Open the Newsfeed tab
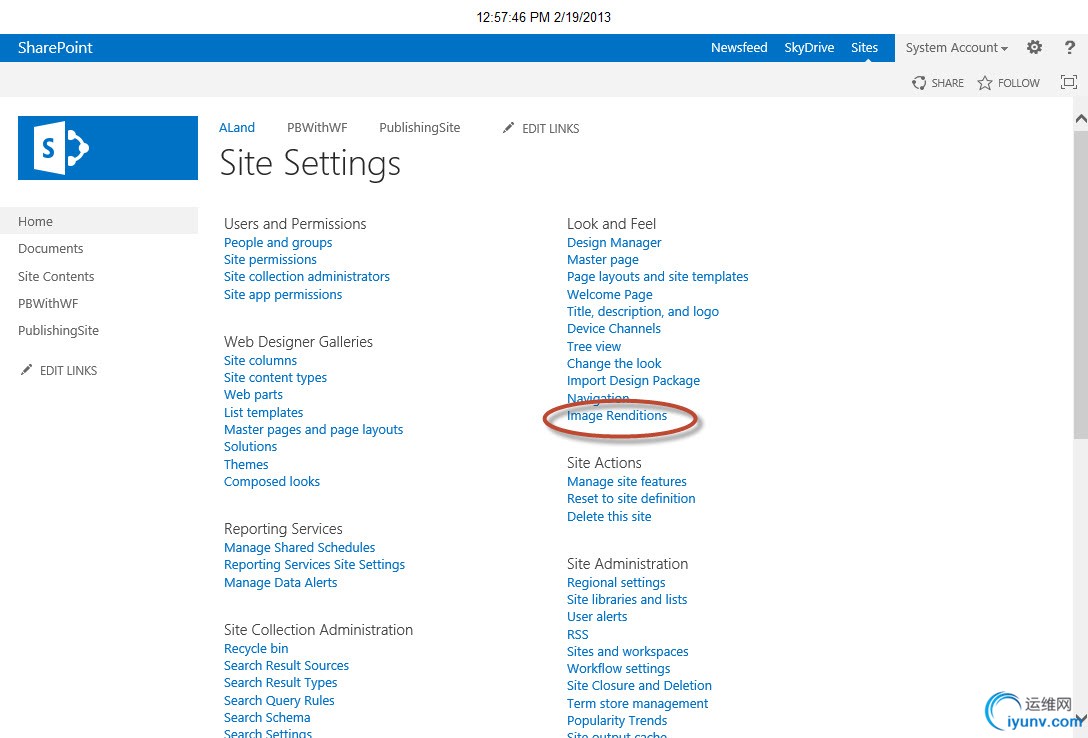The height and width of the screenshot is (738, 1088). point(739,48)
